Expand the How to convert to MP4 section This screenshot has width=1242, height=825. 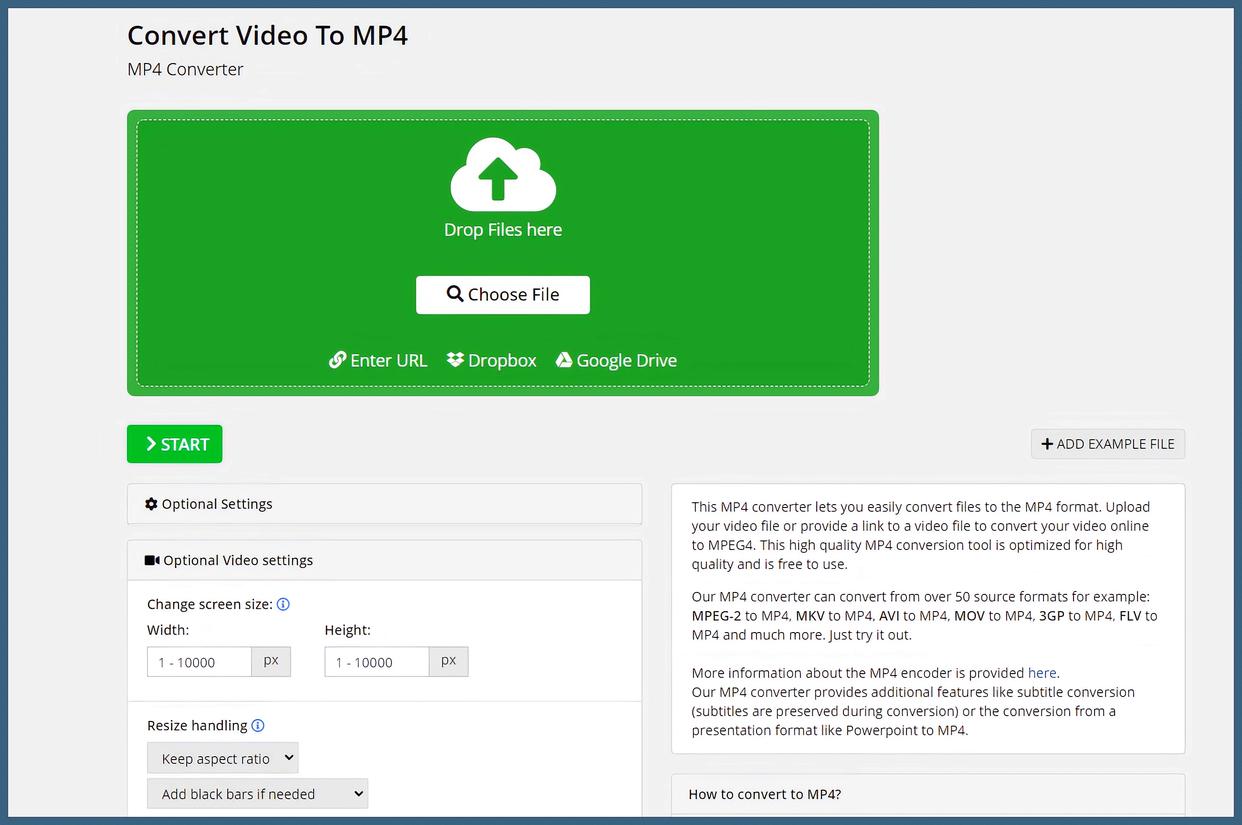pos(764,793)
